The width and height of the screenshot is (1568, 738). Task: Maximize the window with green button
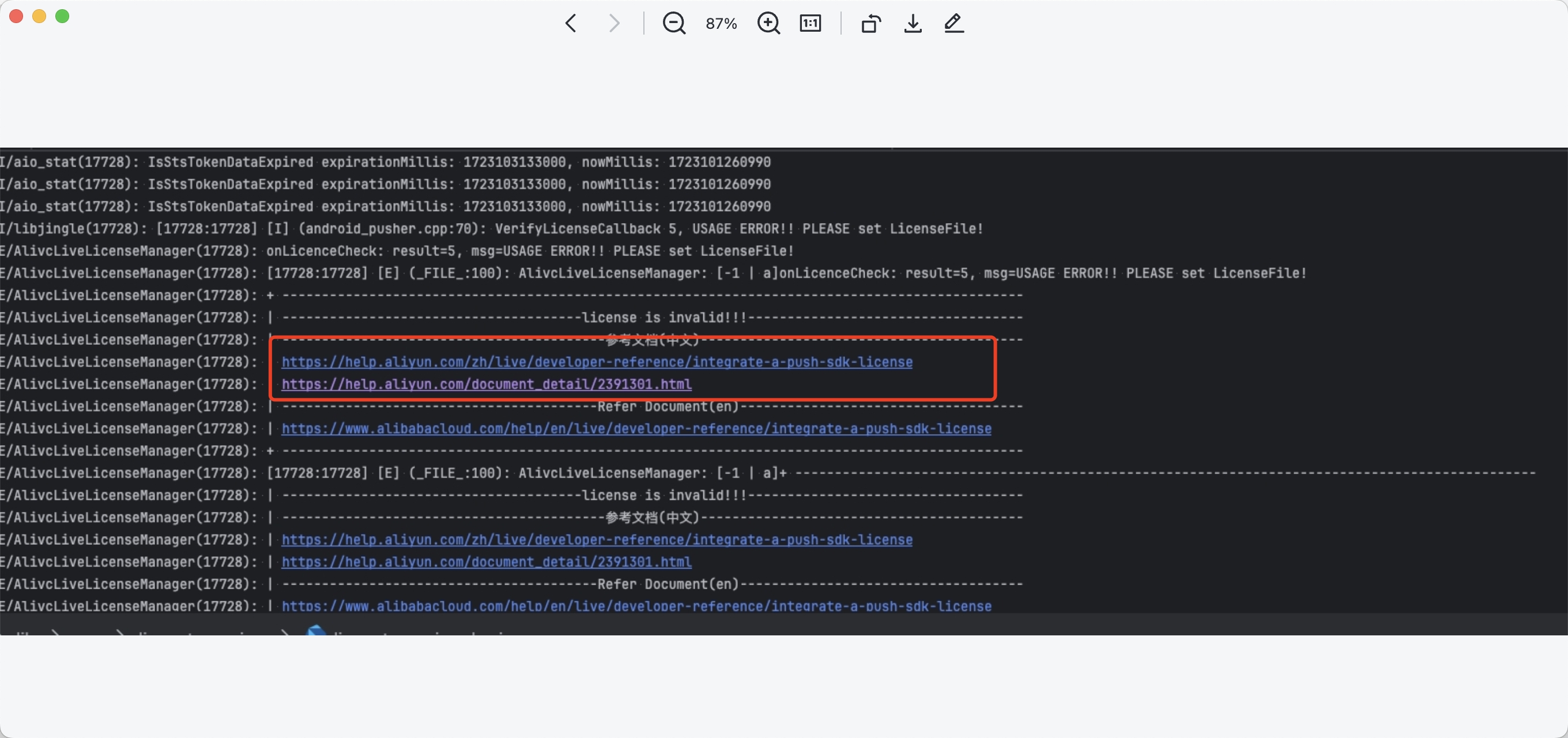point(62,16)
